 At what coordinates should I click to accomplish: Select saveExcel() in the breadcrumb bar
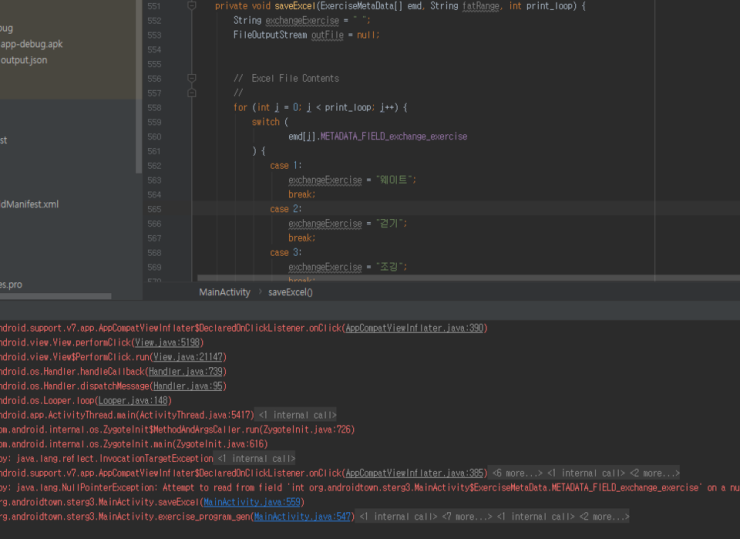tap(290, 292)
